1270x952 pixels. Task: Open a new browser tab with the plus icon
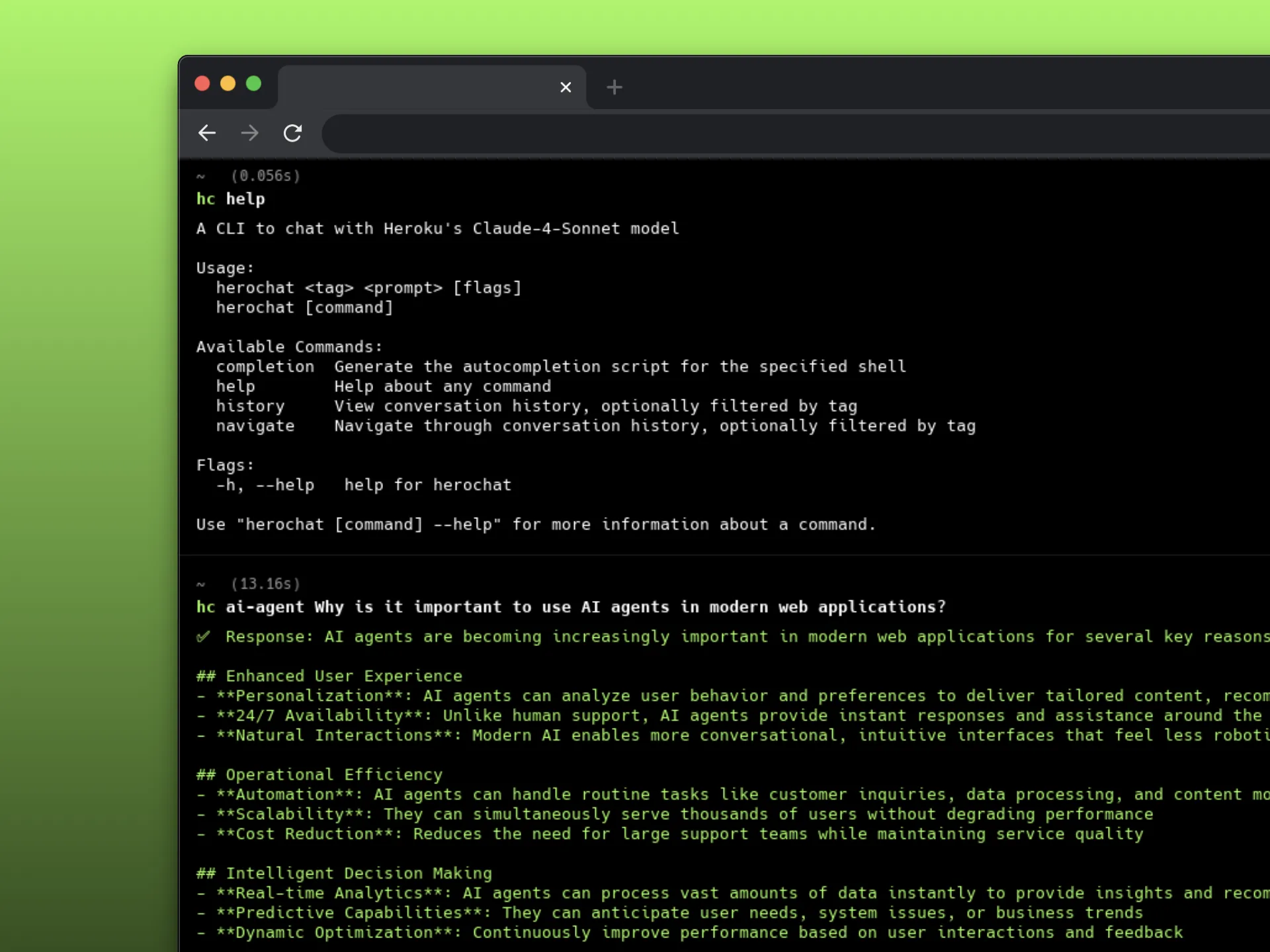pos(614,87)
